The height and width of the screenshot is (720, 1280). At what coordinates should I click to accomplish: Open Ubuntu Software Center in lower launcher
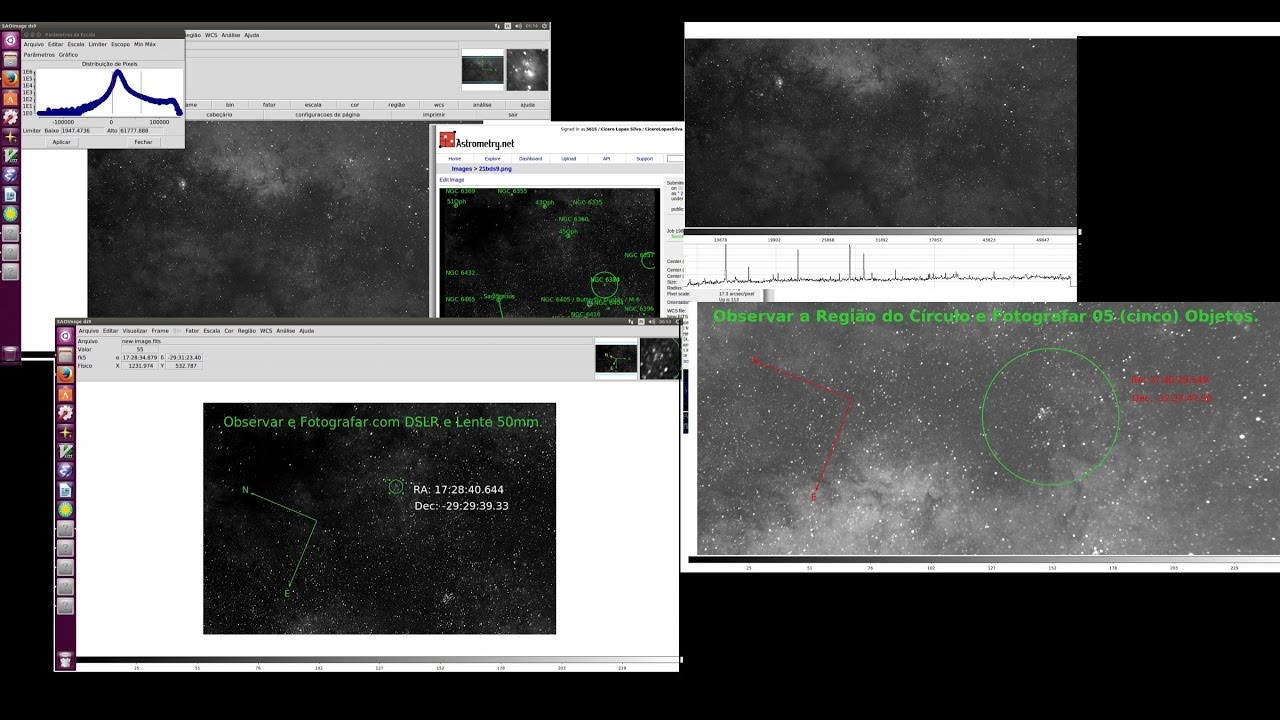point(65,393)
